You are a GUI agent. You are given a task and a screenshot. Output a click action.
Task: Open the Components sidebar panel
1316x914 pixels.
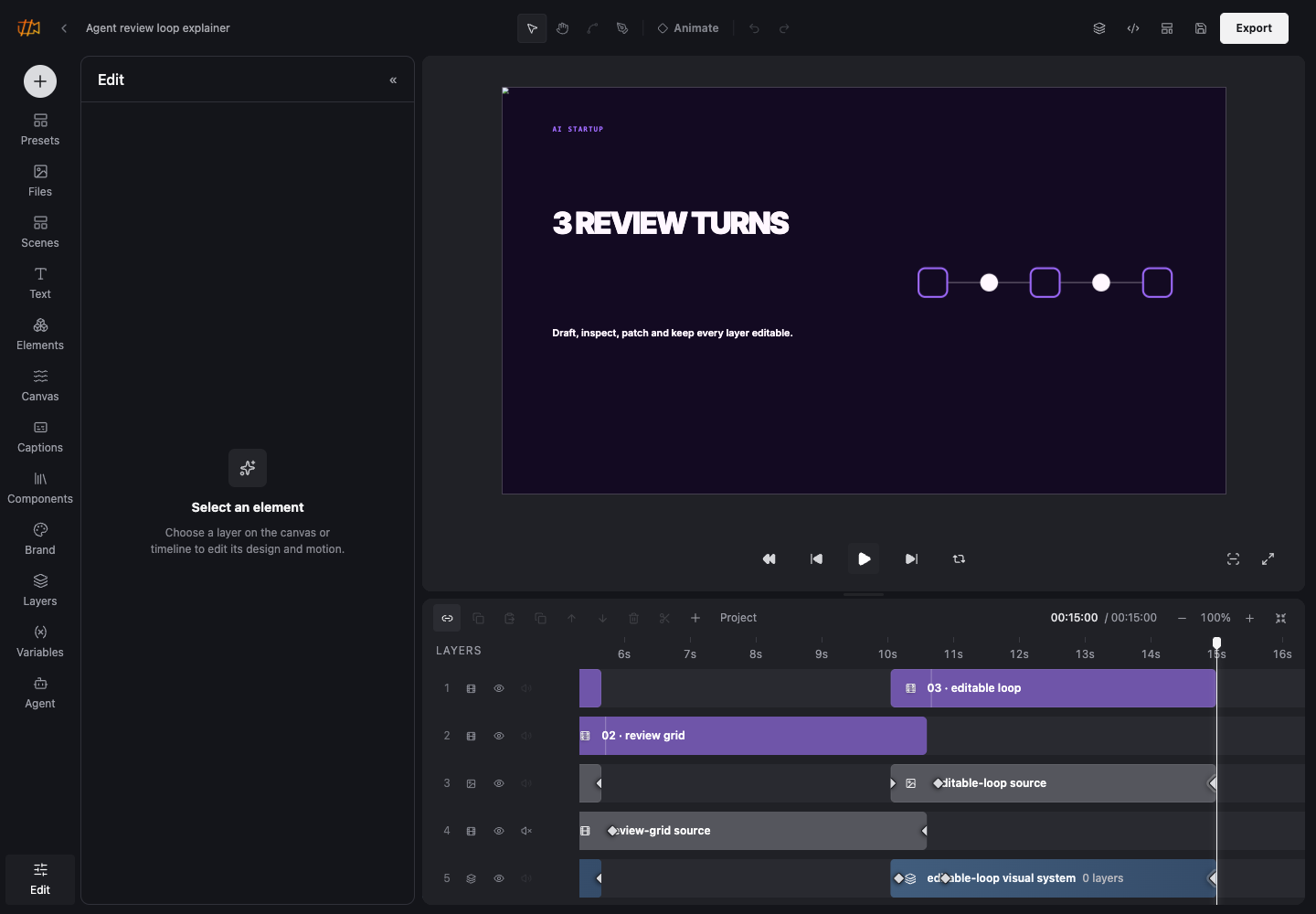point(40,488)
